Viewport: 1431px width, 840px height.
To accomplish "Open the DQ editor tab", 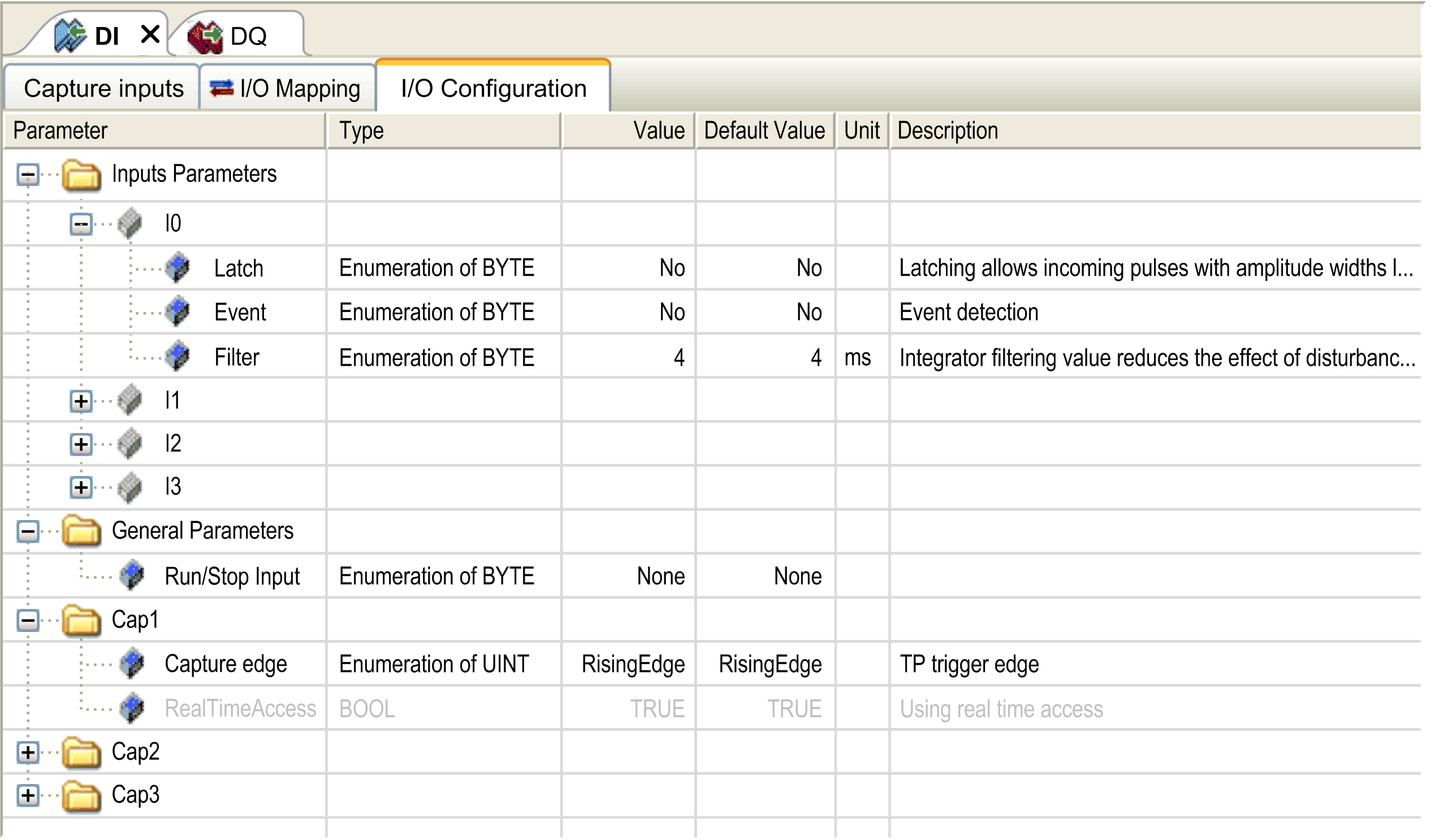I will (x=249, y=37).
